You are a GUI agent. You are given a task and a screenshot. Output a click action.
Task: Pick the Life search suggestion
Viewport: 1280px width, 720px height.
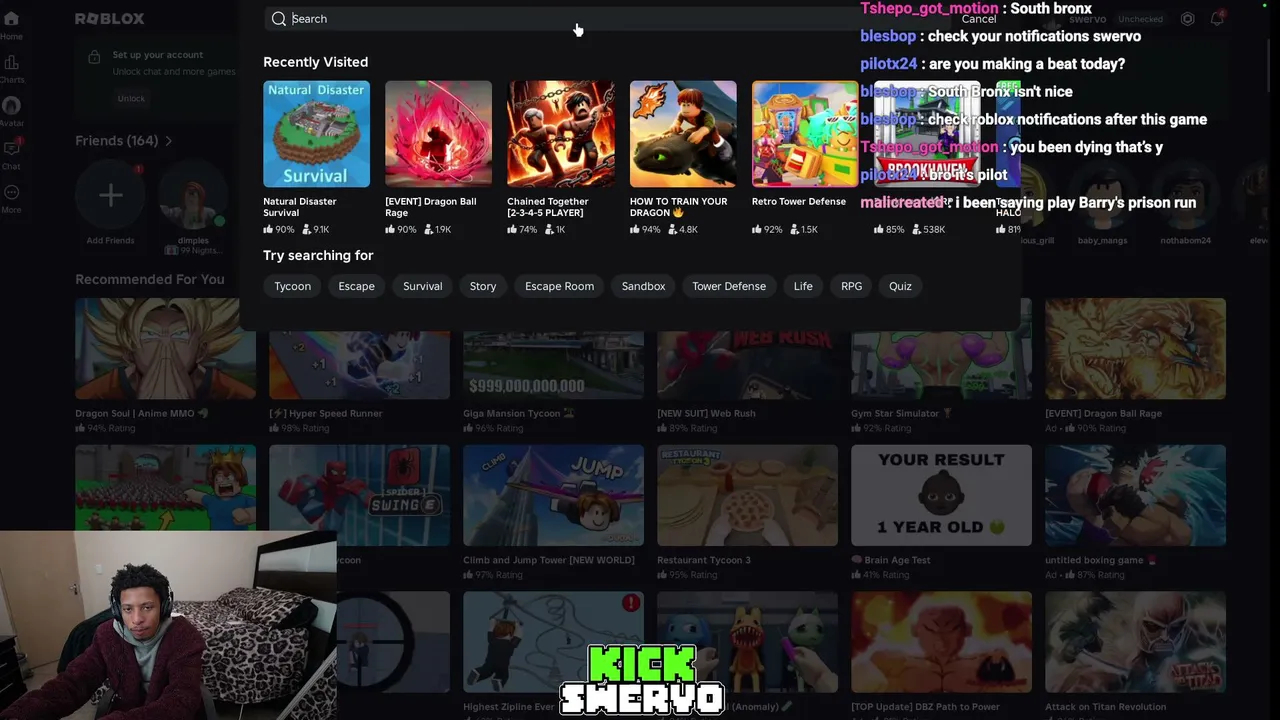pyautogui.click(x=803, y=286)
